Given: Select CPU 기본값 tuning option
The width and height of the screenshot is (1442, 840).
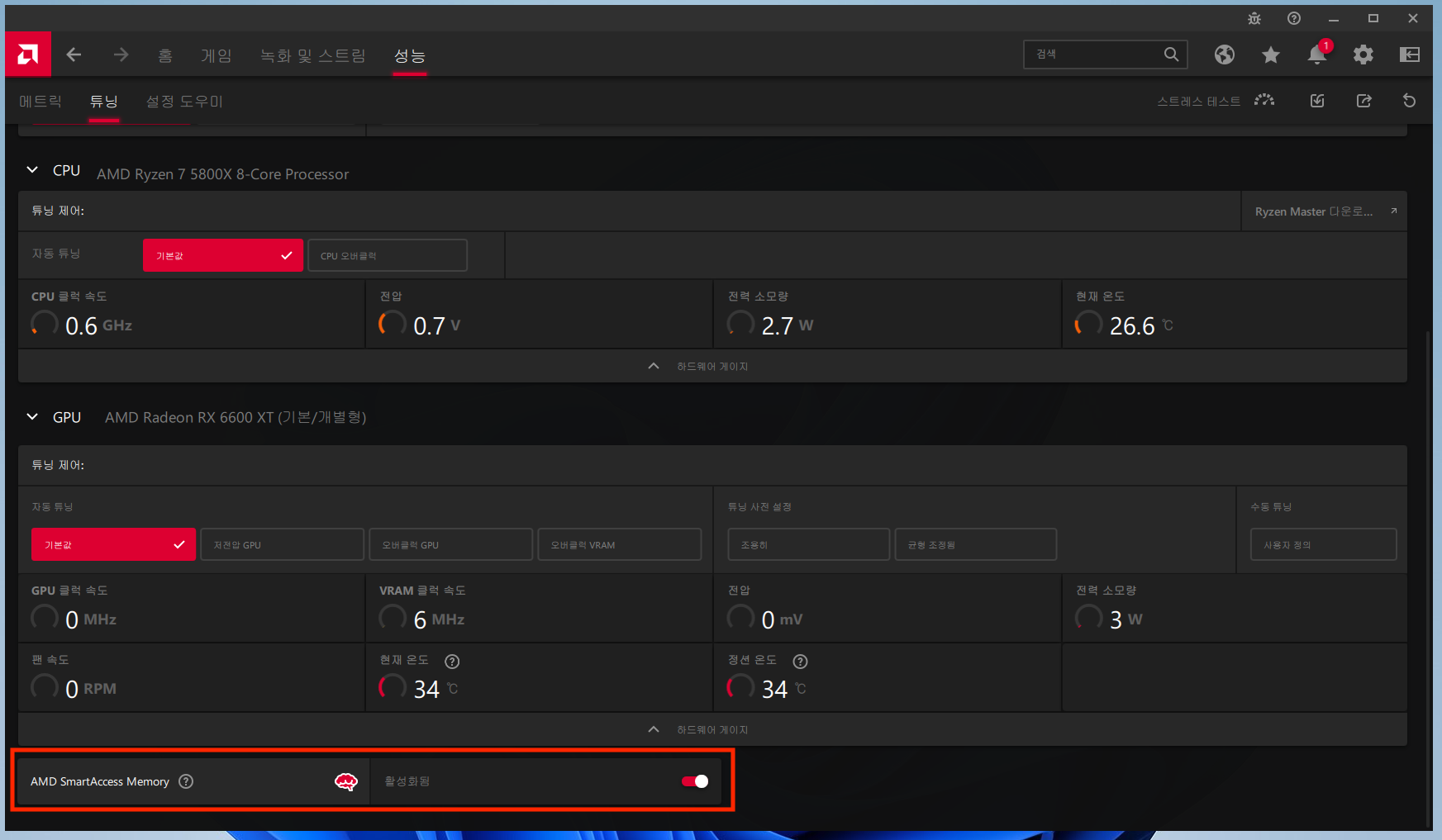Looking at the screenshot, I should (223, 255).
